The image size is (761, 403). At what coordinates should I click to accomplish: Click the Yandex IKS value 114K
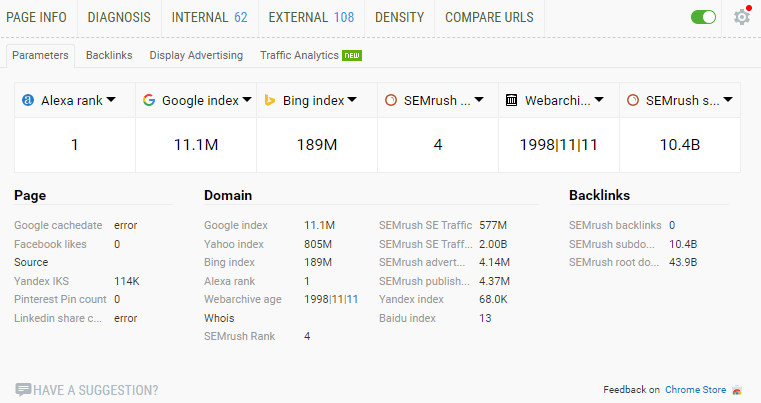(x=127, y=281)
